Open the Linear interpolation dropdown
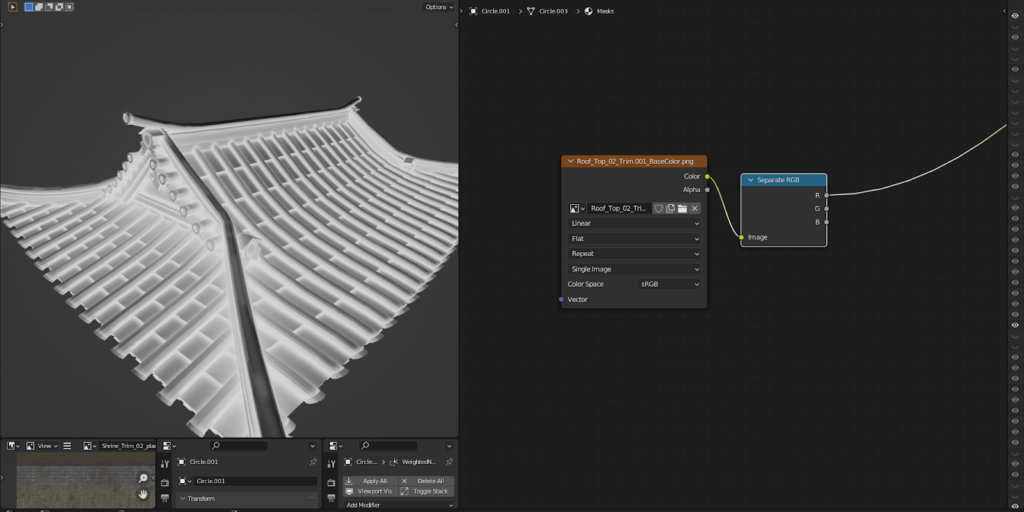 tap(635, 223)
